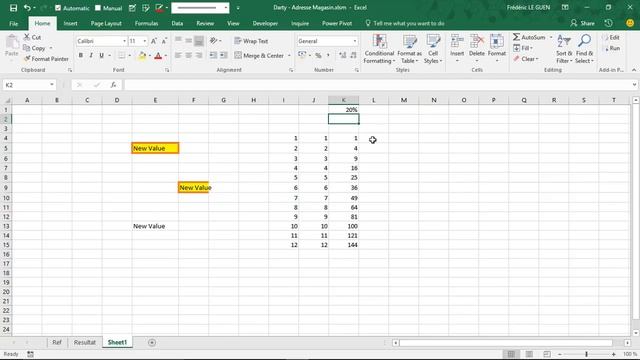Click the yellow New Value cell in E5
Image resolution: width=640 pixels, height=360 pixels.
pos(155,148)
